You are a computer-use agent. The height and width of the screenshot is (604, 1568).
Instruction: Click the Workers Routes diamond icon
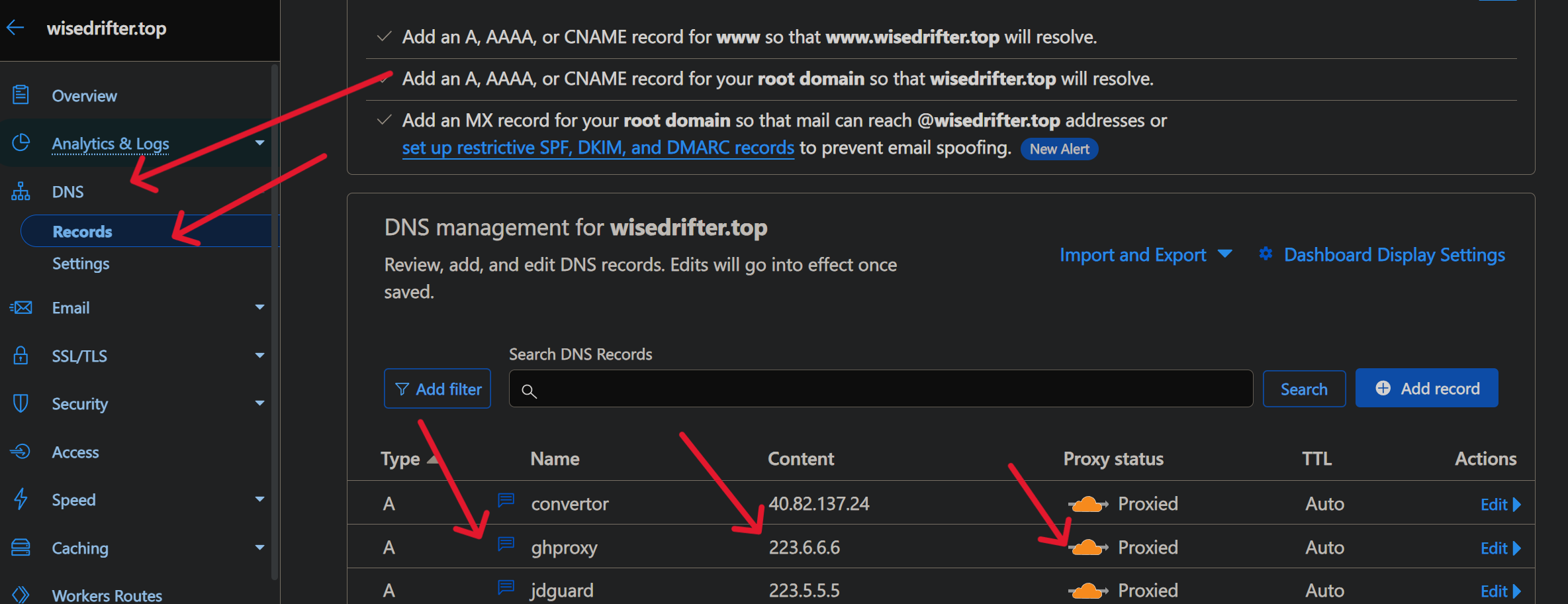pyautogui.click(x=21, y=594)
